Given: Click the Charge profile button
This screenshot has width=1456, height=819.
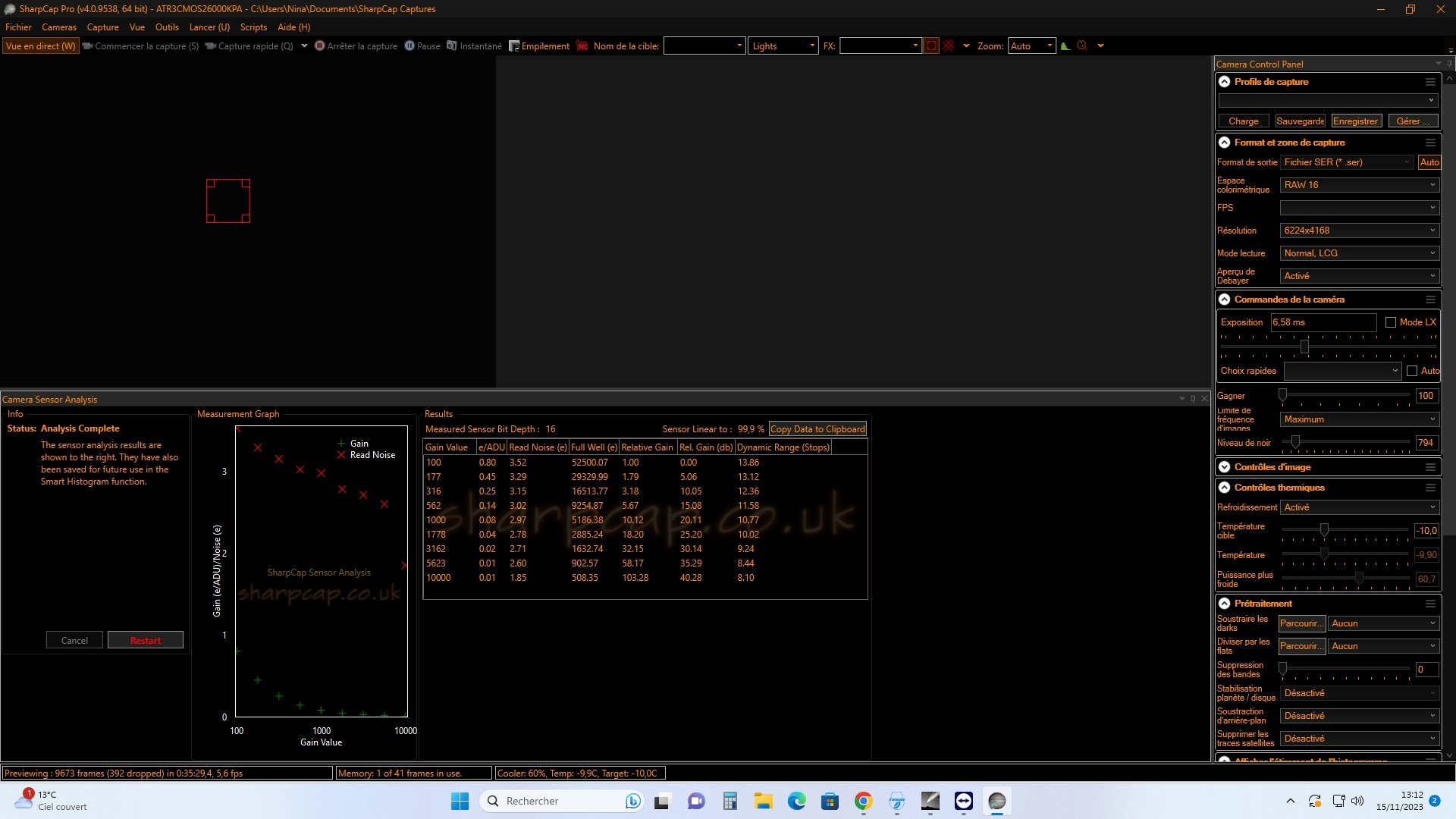Looking at the screenshot, I should click(x=1244, y=121).
